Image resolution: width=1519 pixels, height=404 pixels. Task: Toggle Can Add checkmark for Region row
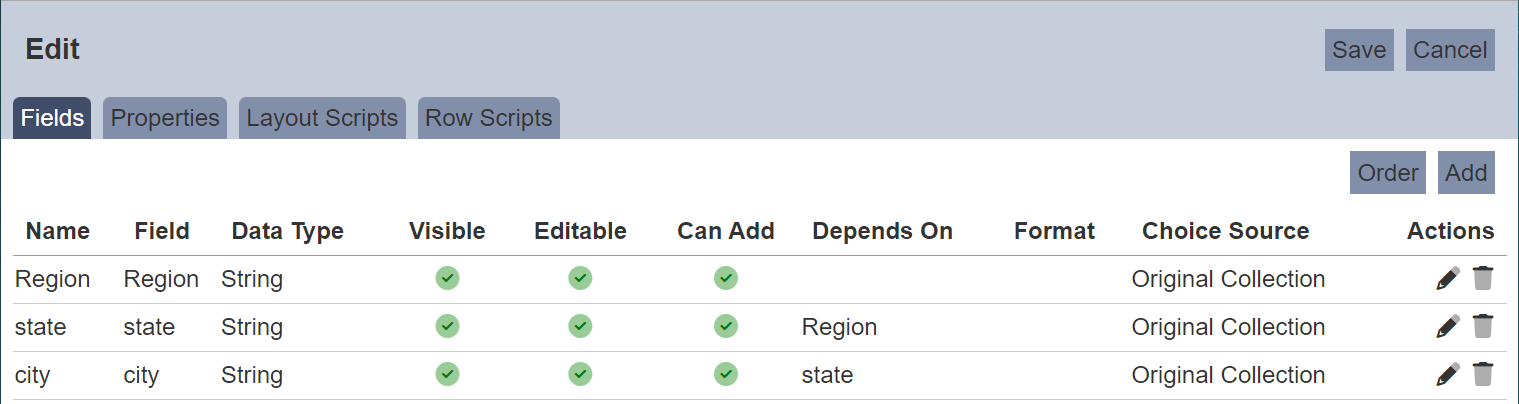coord(726,278)
